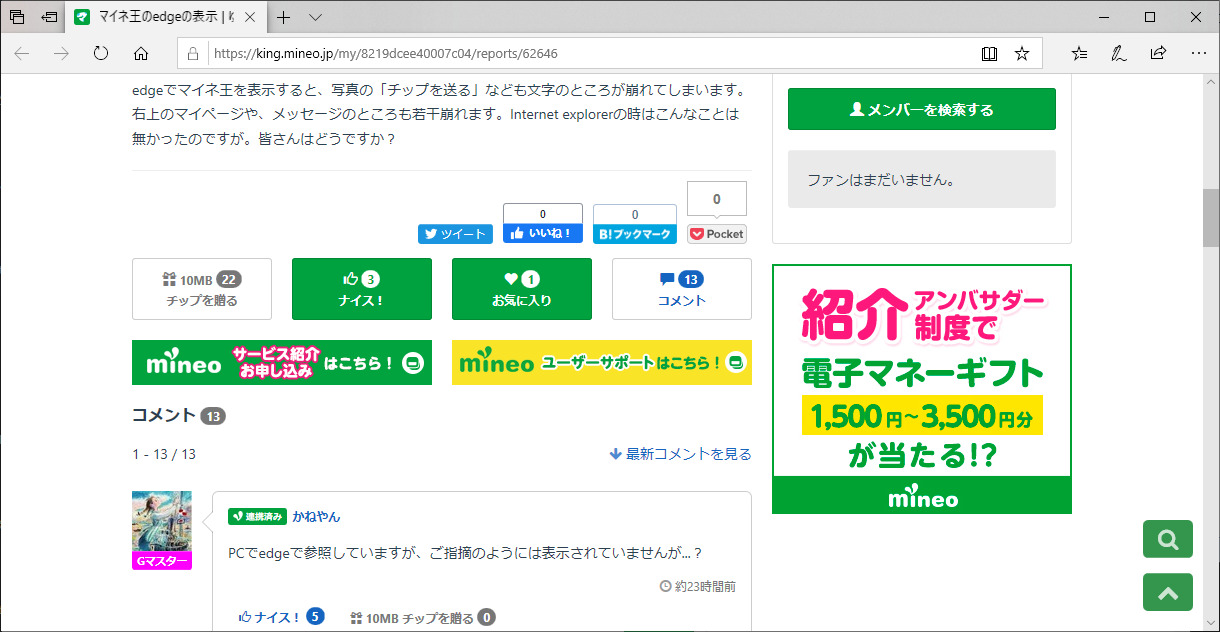Click the green ナイス！ button
Screen dimensions: 1220x632
(362, 289)
